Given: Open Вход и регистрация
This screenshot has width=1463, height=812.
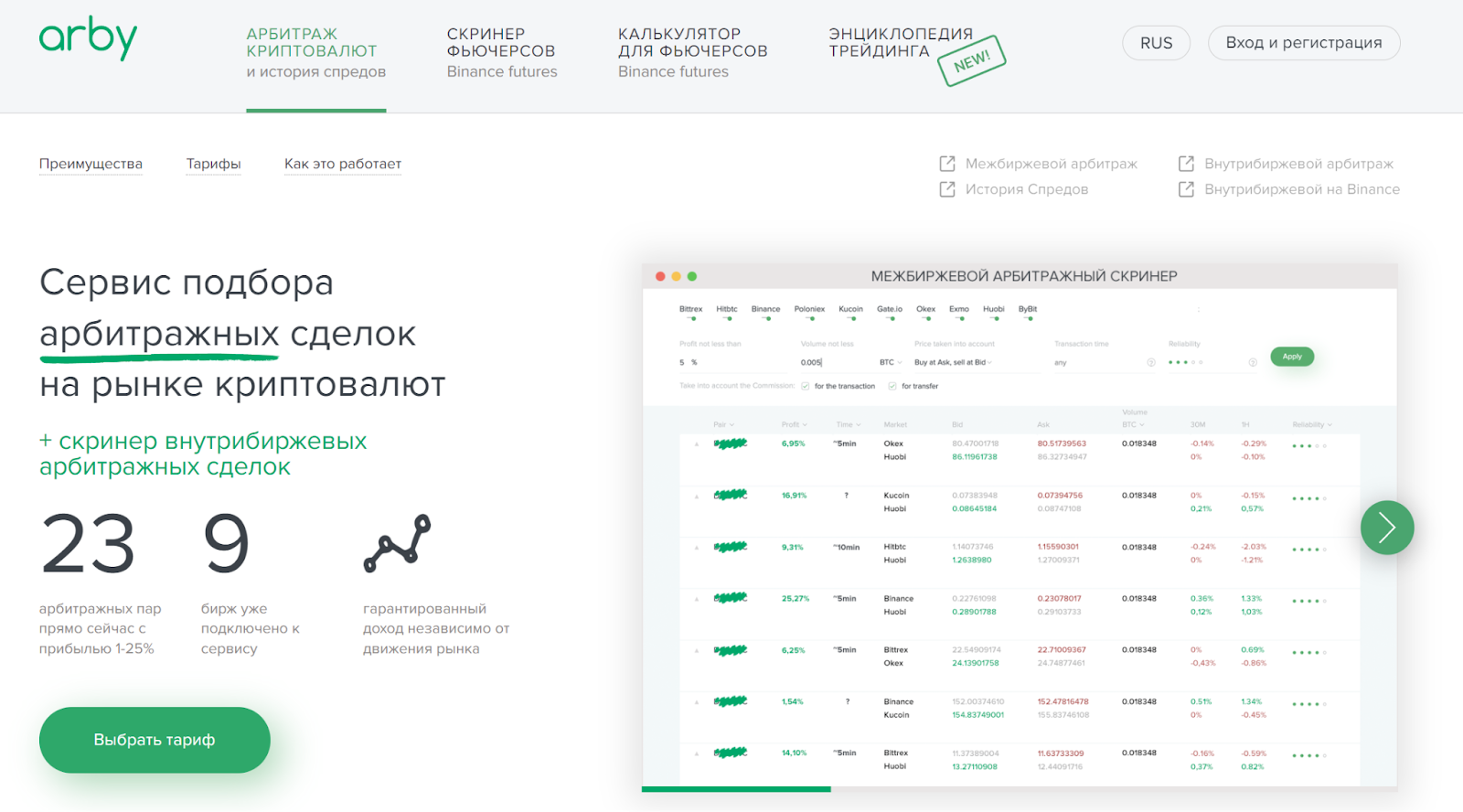Looking at the screenshot, I should point(1304,43).
